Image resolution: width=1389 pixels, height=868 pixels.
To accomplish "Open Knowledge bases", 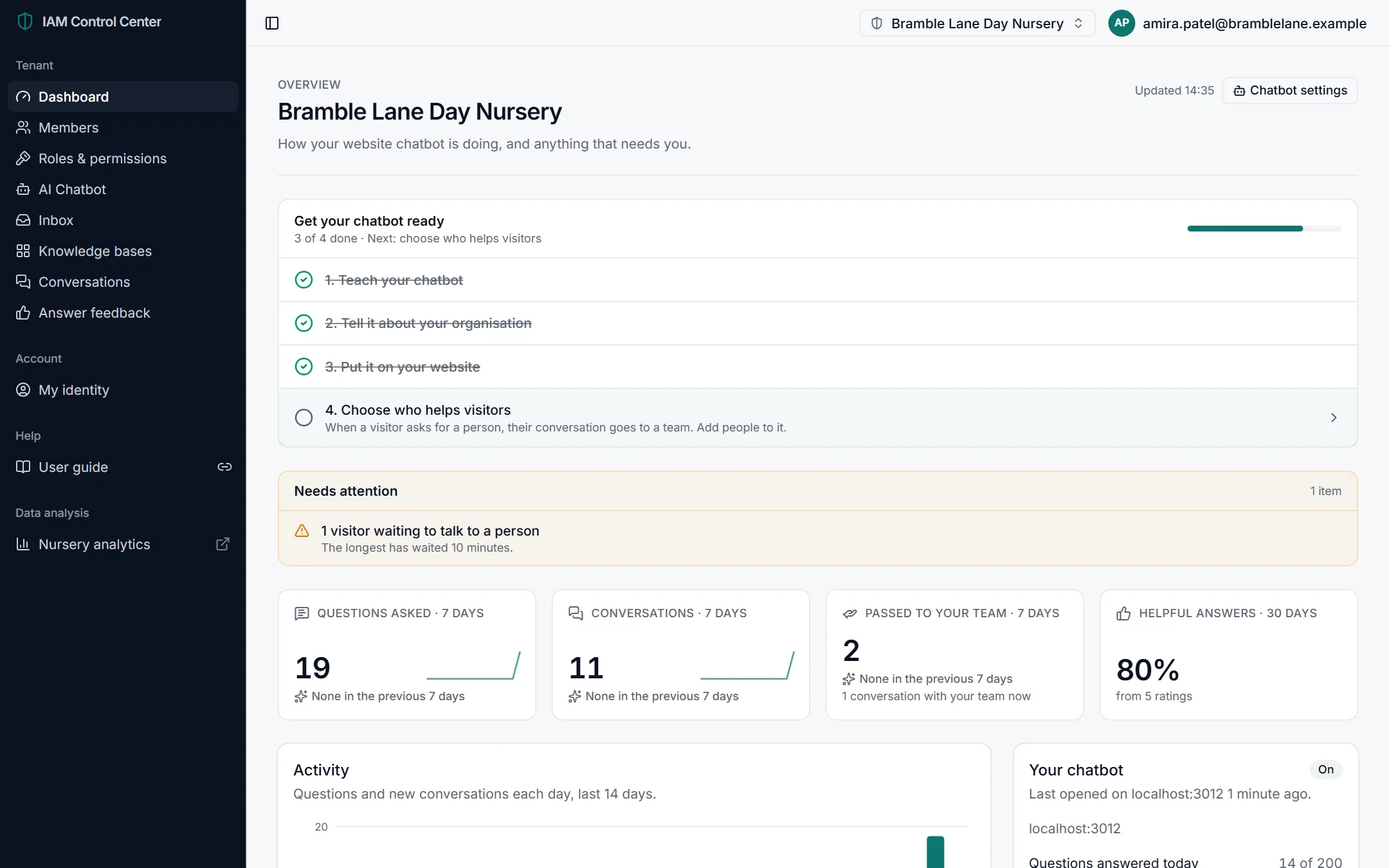I will click(123, 251).
